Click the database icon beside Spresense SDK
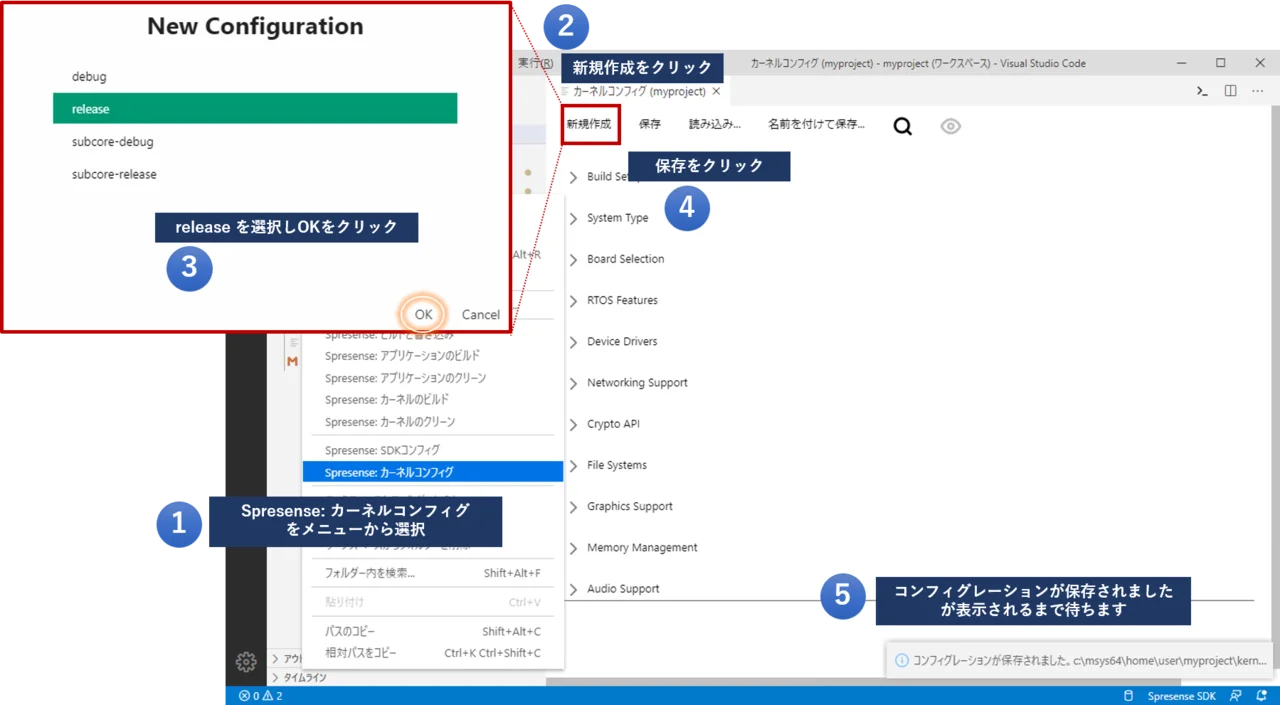 1129,696
